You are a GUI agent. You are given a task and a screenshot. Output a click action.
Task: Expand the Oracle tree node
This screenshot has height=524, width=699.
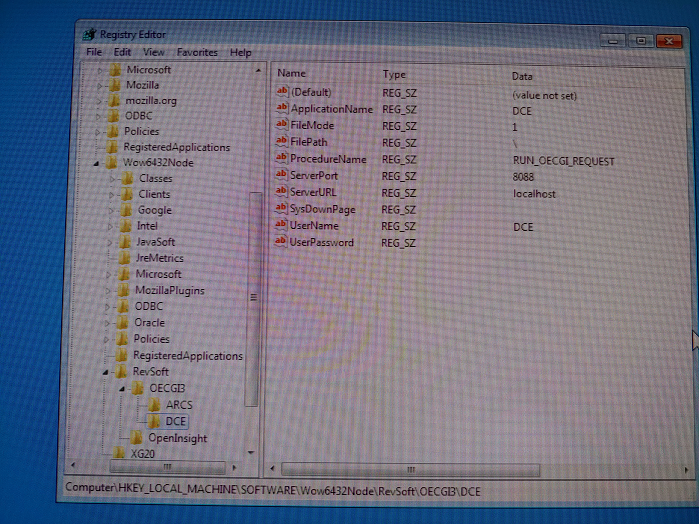click(x=107, y=323)
